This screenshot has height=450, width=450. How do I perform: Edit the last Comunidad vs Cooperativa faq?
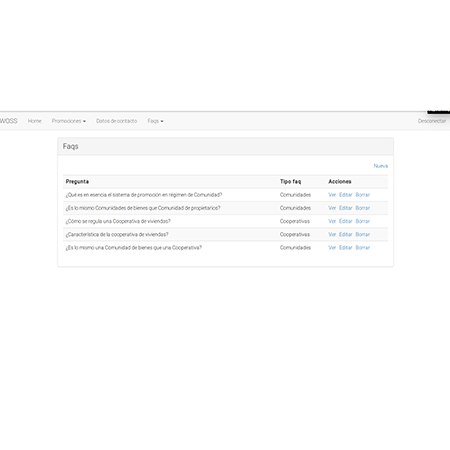click(x=346, y=248)
